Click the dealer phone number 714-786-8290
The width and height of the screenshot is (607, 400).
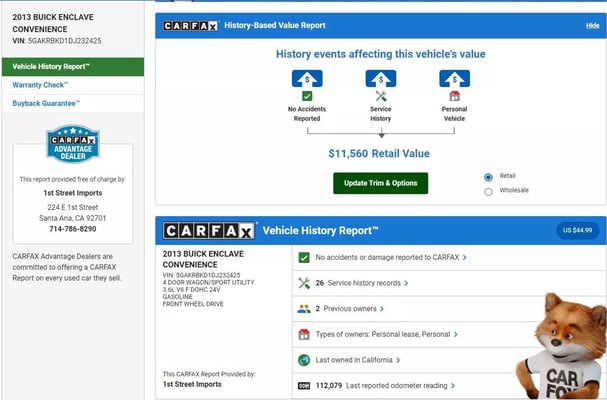(x=73, y=229)
